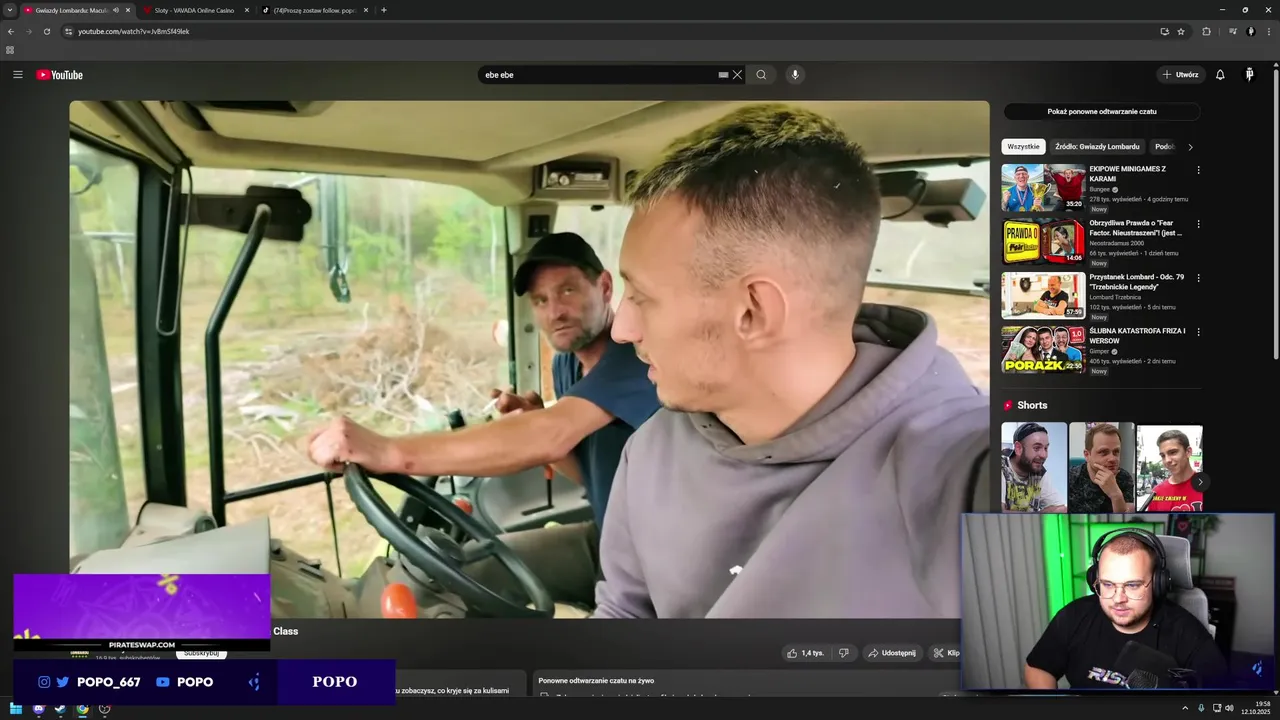This screenshot has width=1280, height=720.
Task: Submit search with the magnifier button
Action: tap(761, 75)
